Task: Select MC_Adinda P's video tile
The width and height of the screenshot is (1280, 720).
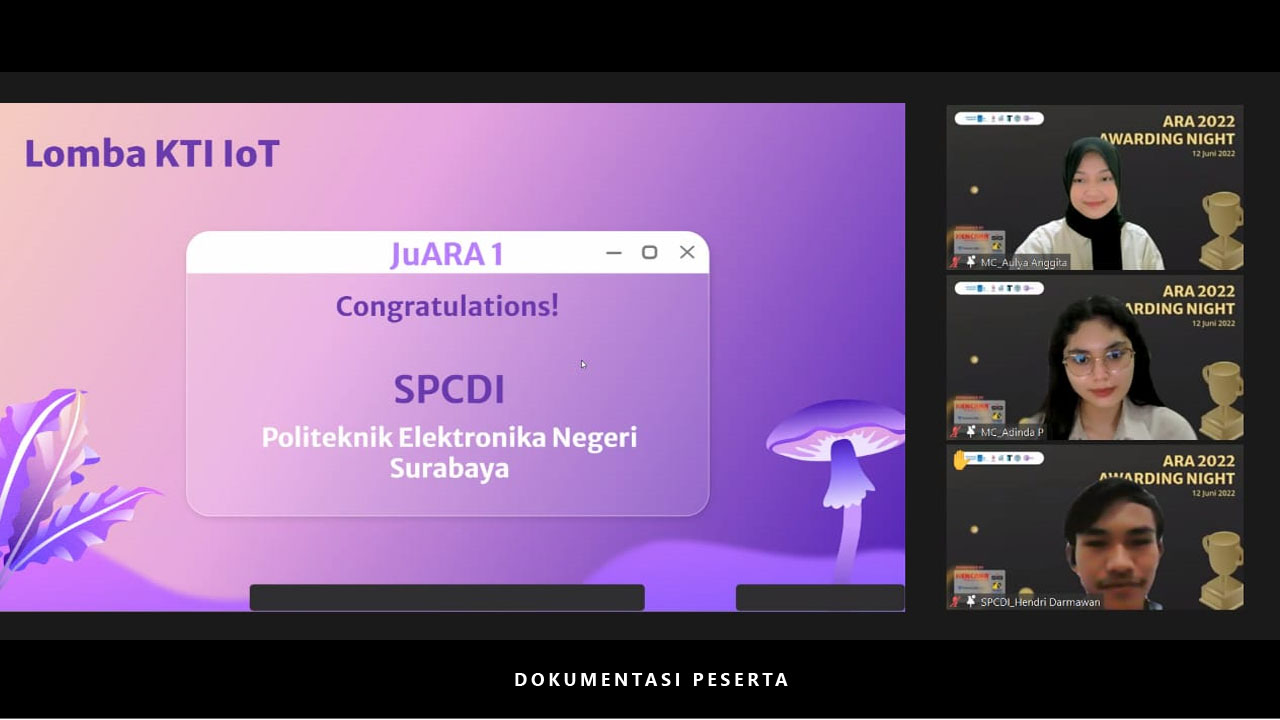Action: [1095, 358]
